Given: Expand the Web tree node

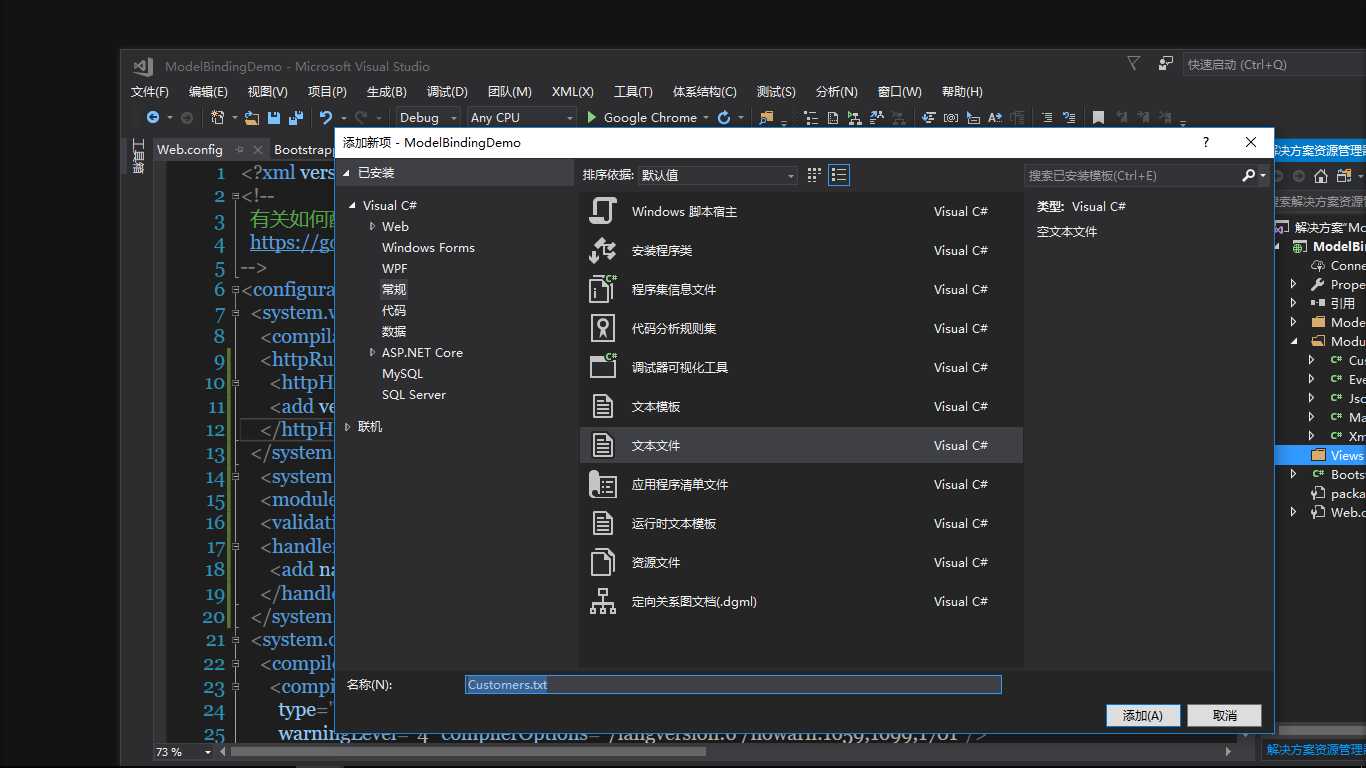Looking at the screenshot, I should (372, 226).
